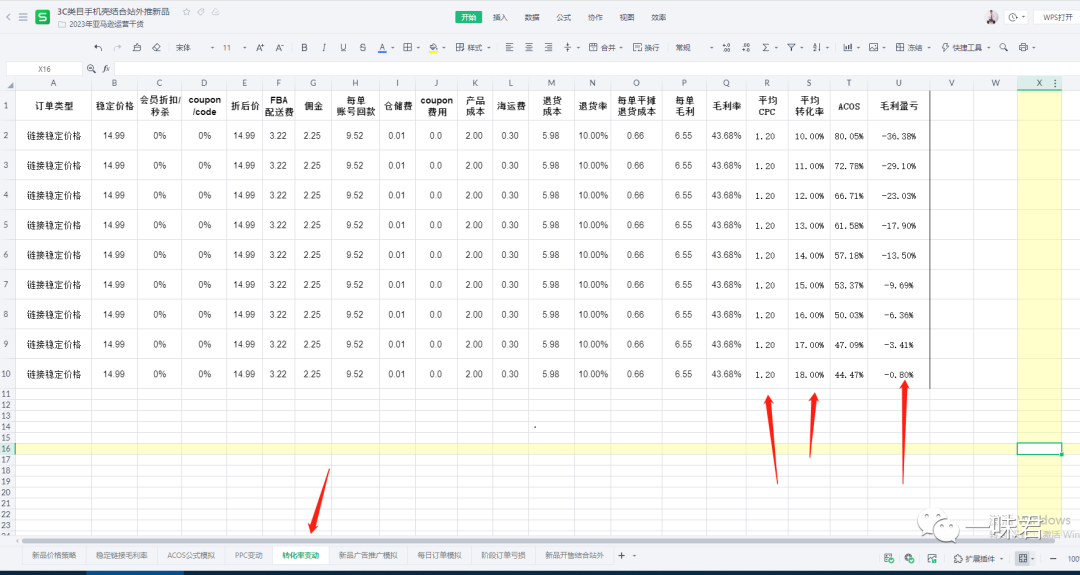Click the undo arrow in toolbar

[98, 47]
